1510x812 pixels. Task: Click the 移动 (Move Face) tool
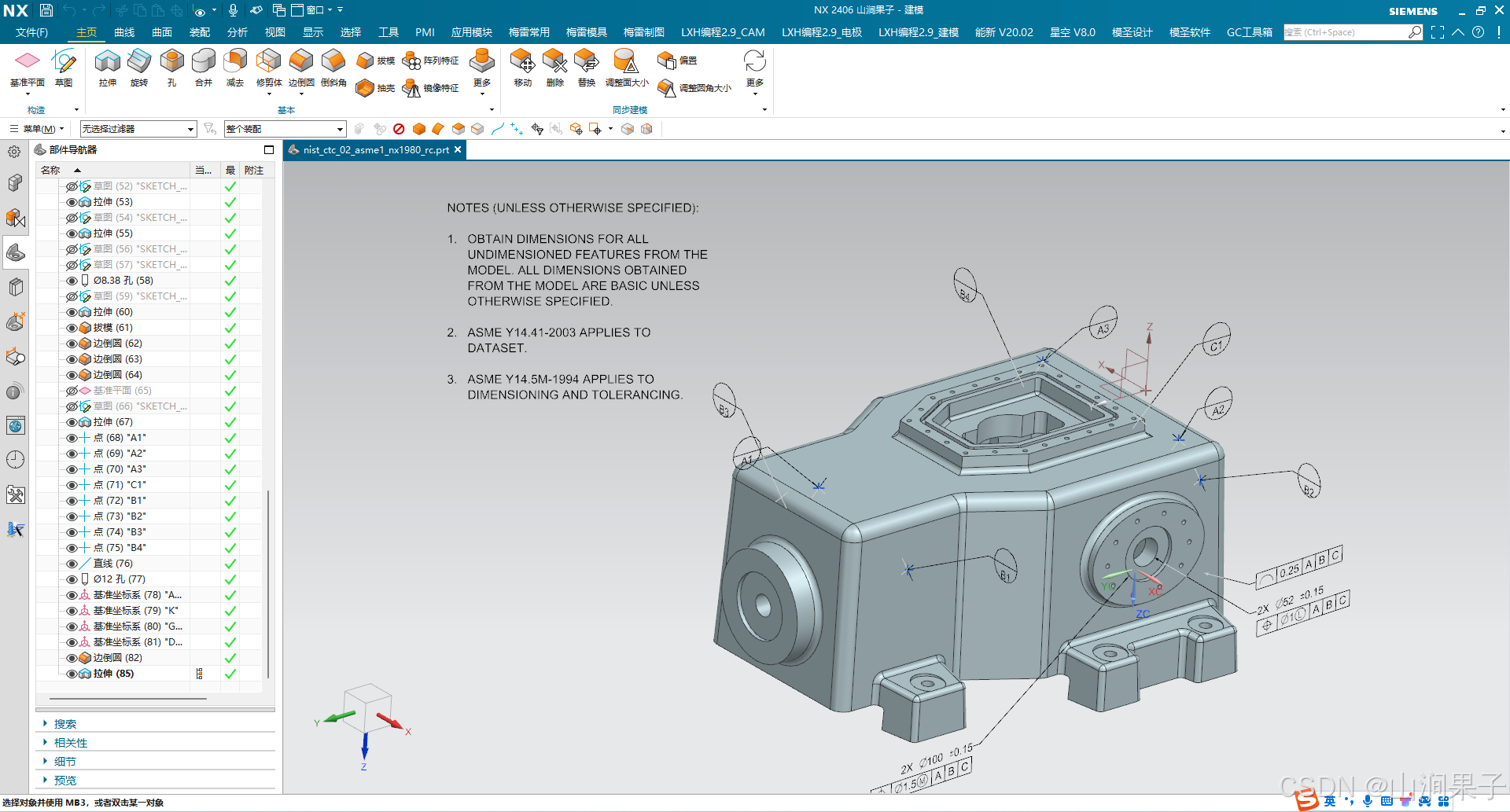523,67
